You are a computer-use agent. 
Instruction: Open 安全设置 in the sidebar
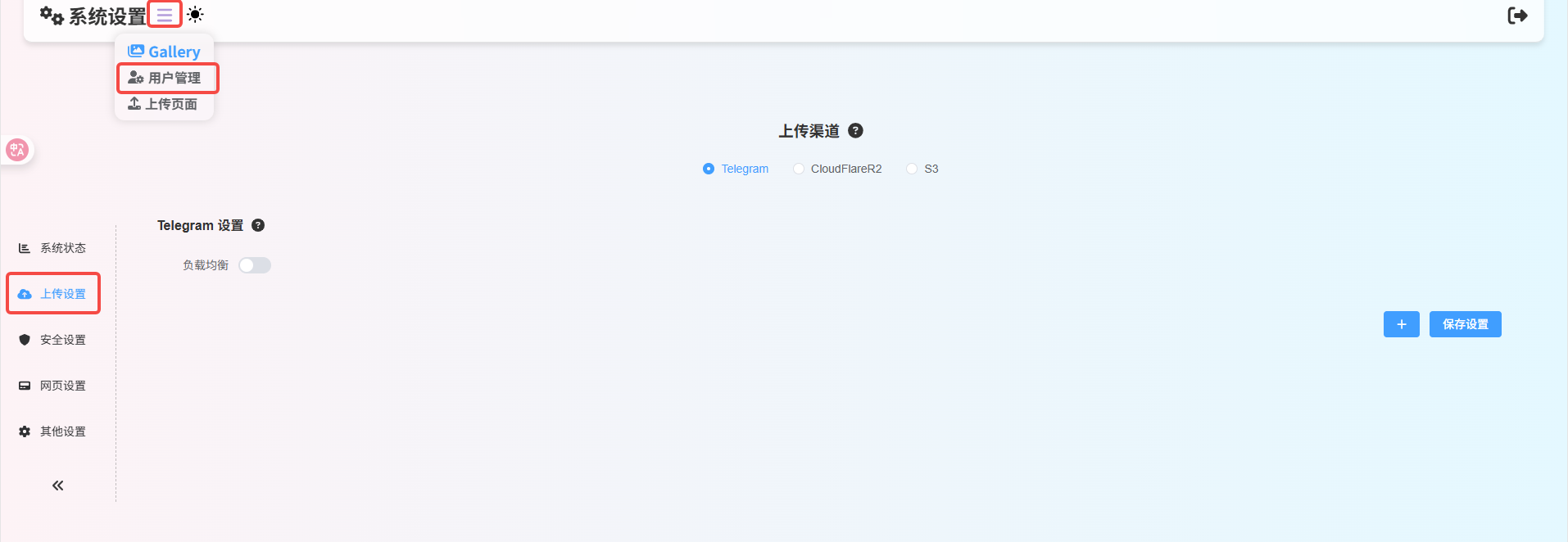(x=52, y=340)
